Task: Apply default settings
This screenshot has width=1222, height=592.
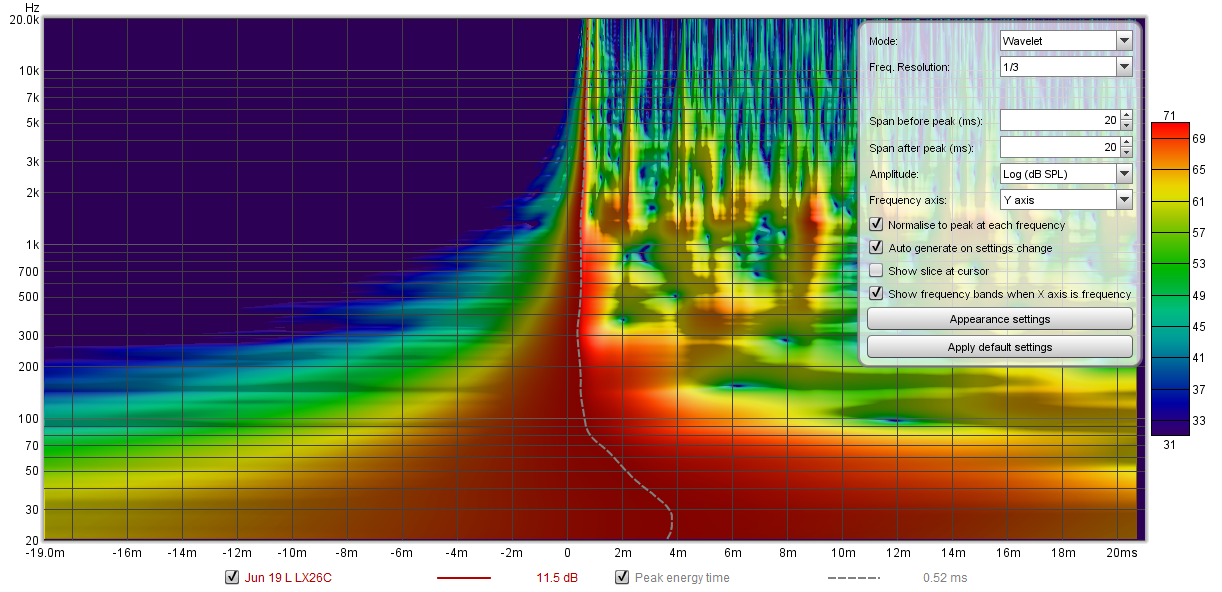Action: point(999,346)
